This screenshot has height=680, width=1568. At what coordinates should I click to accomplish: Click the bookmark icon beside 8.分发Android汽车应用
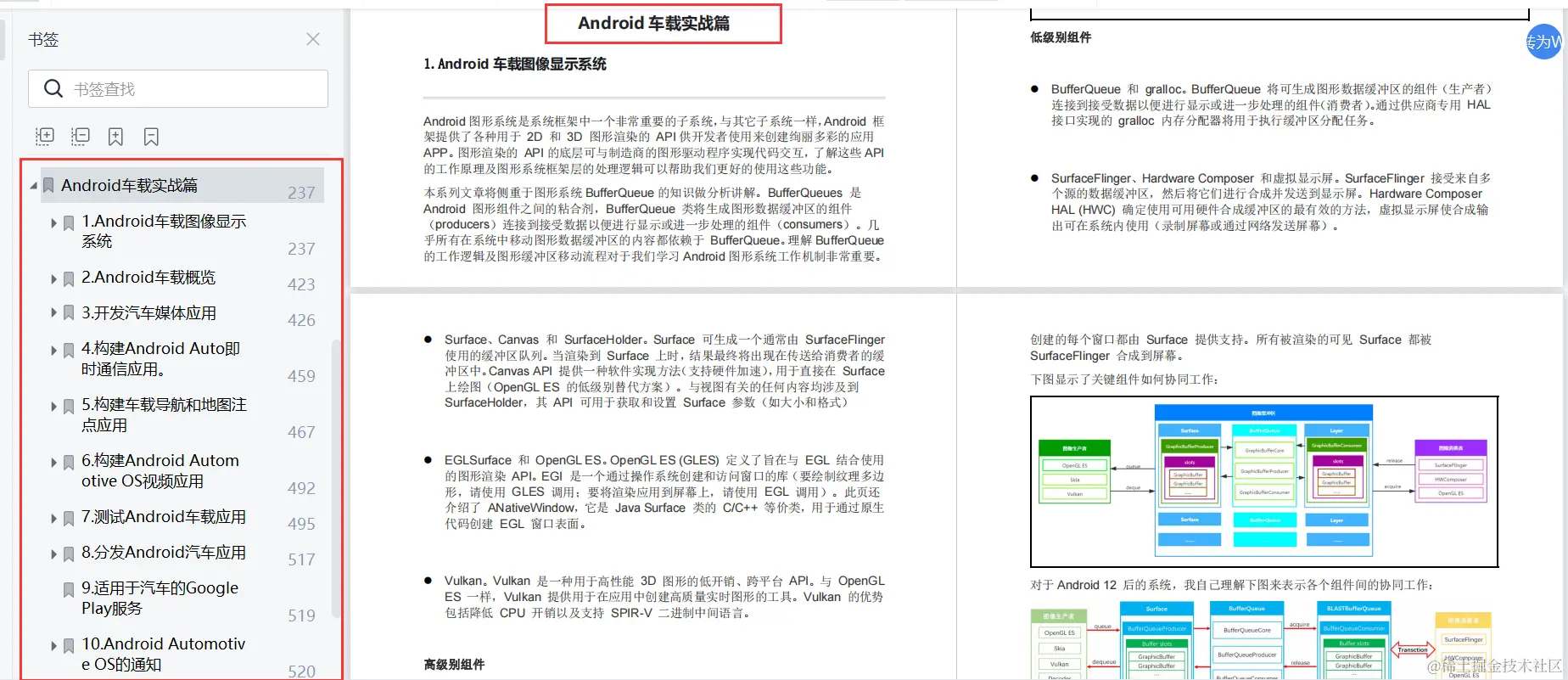(x=69, y=554)
